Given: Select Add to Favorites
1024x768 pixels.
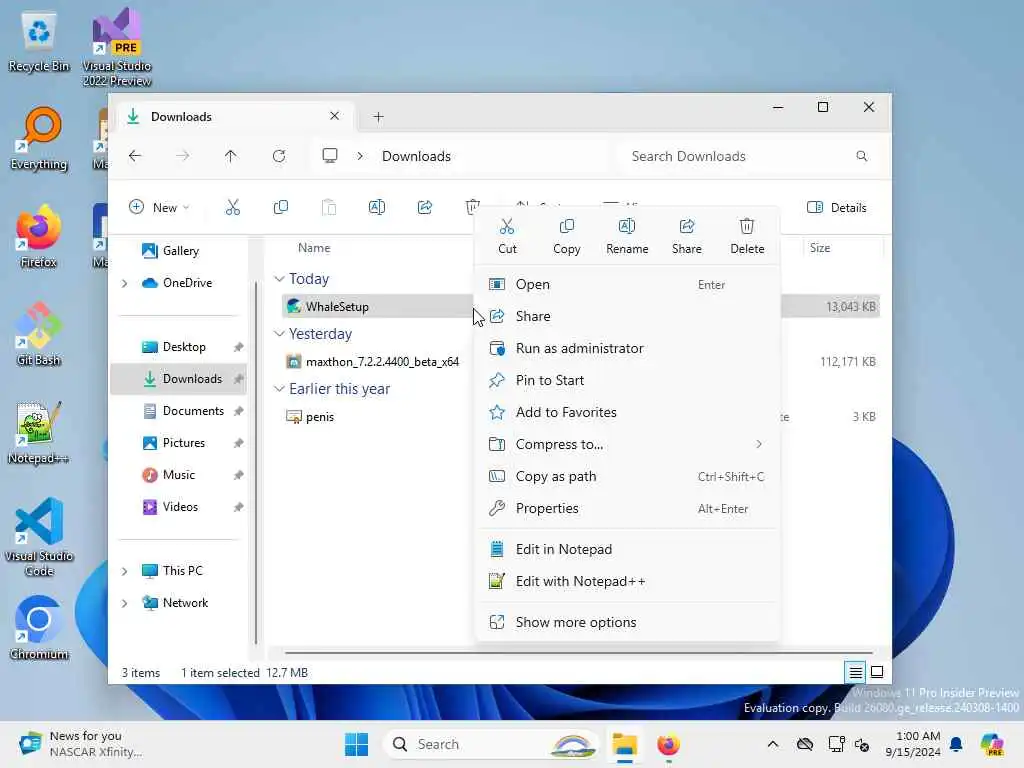Looking at the screenshot, I should pos(627,412).
